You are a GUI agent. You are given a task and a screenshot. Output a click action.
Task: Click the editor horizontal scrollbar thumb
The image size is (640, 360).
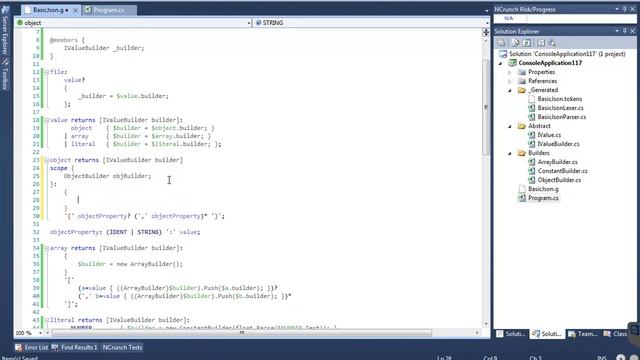point(242,333)
